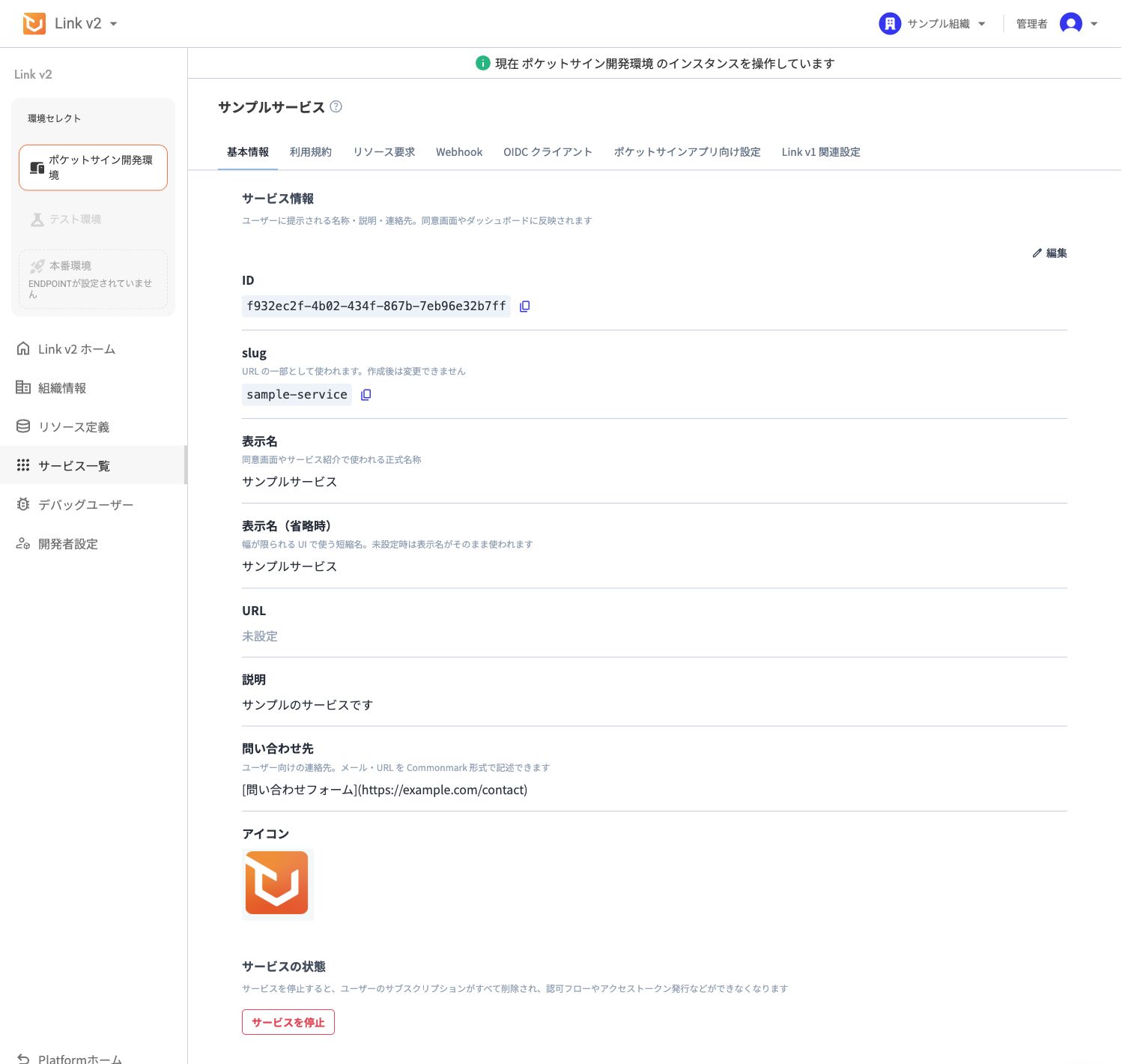
Task: Select テスト環境 environment
Action: point(93,220)
